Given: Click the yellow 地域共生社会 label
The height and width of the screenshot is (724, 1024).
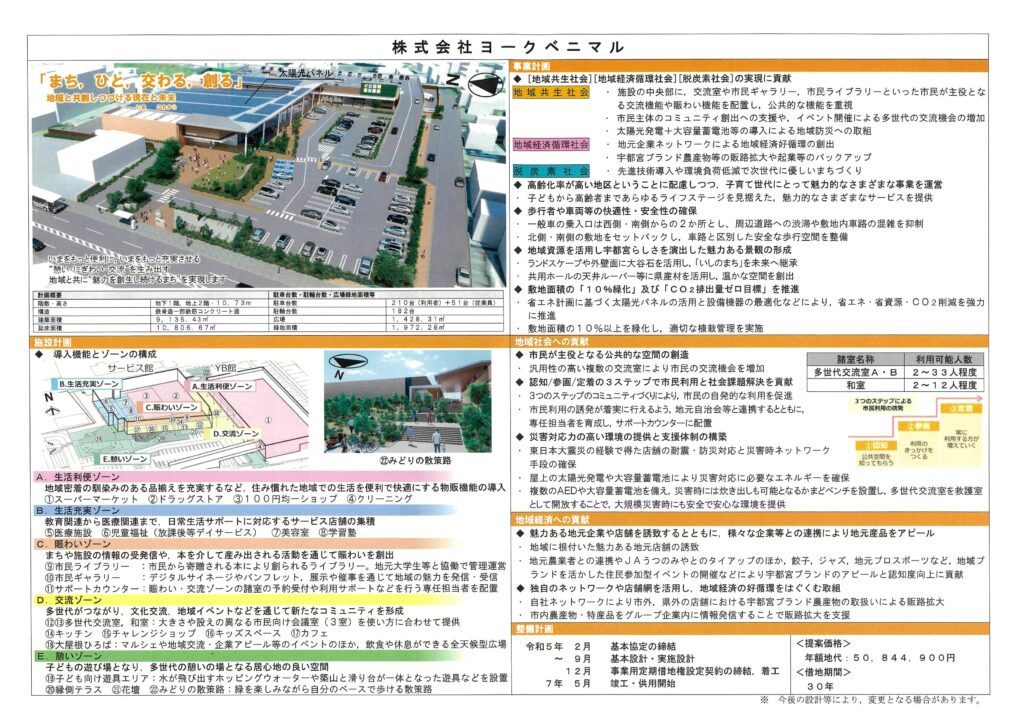Looking at the screenshot, I should [551, 92].
